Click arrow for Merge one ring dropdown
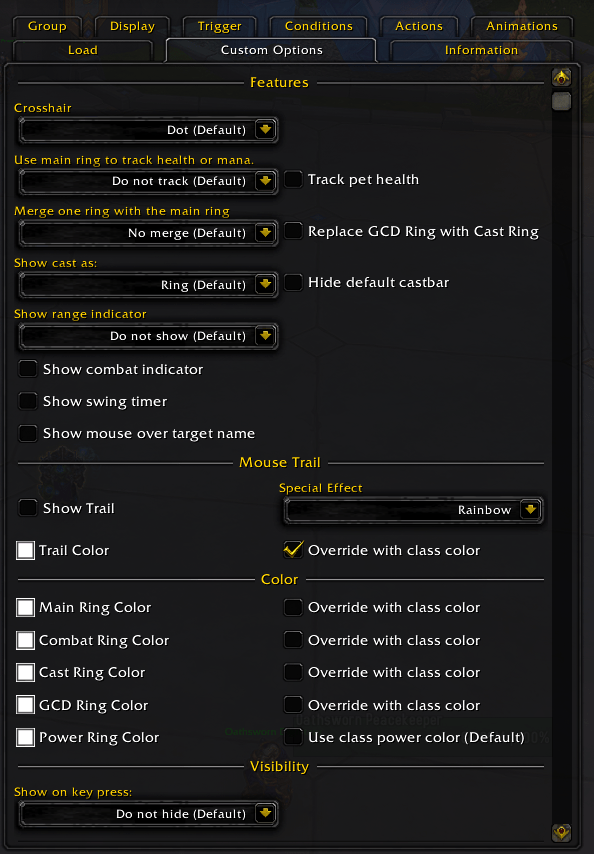The image size is (594, 854). point(265,233)
